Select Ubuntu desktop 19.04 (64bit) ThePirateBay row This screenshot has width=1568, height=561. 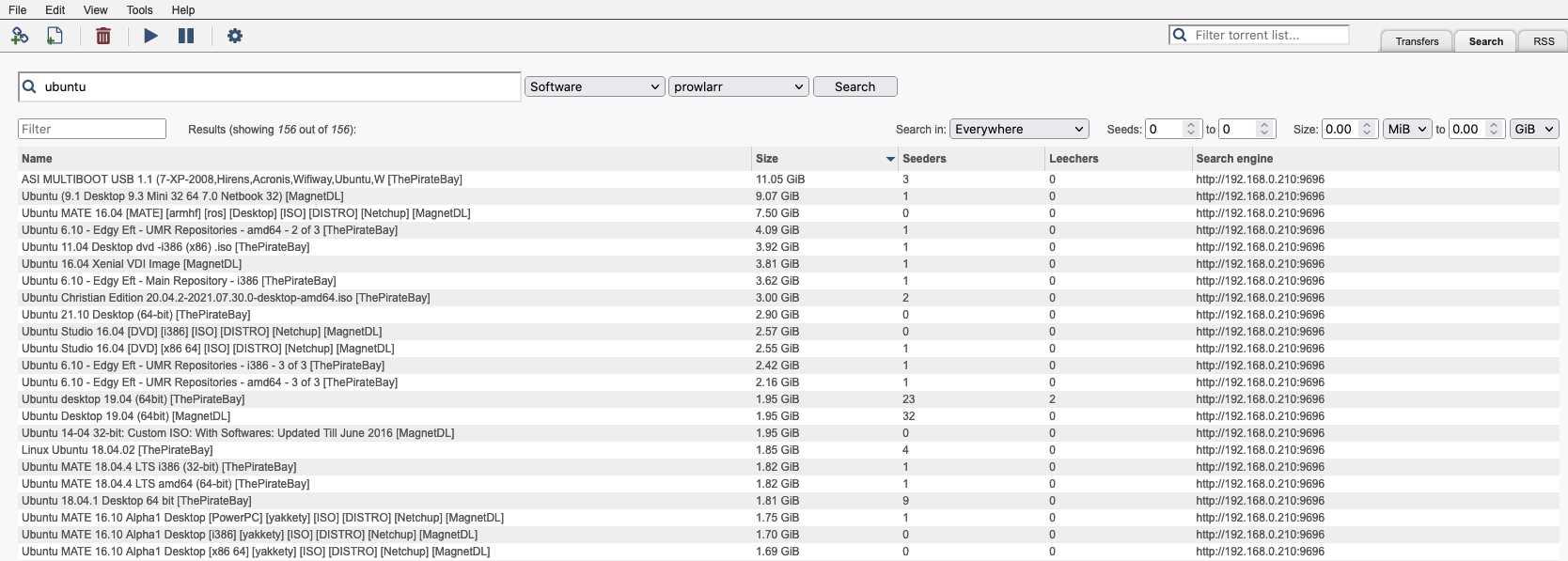788,399
